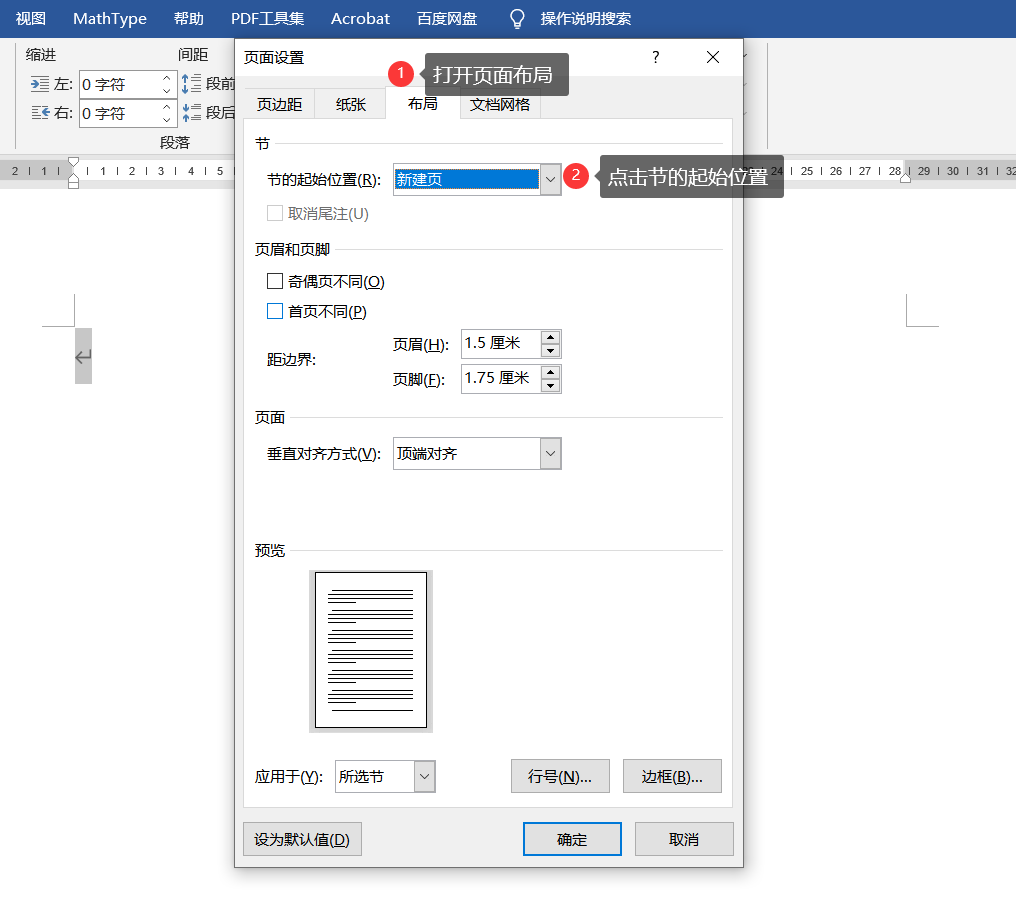Open the Acrobat ribbon tab
This screenshot has height=908, width=1016.
pos(360,18)
